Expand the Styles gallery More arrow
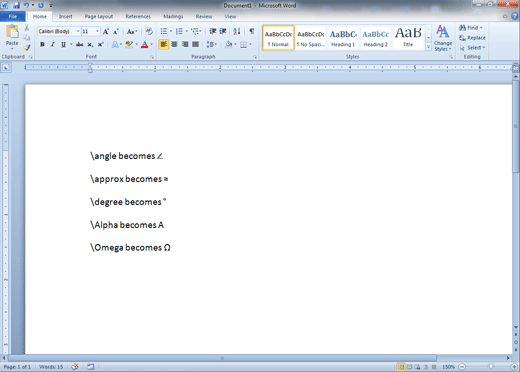This screenshot has width=520, height=372. (428, 47)
